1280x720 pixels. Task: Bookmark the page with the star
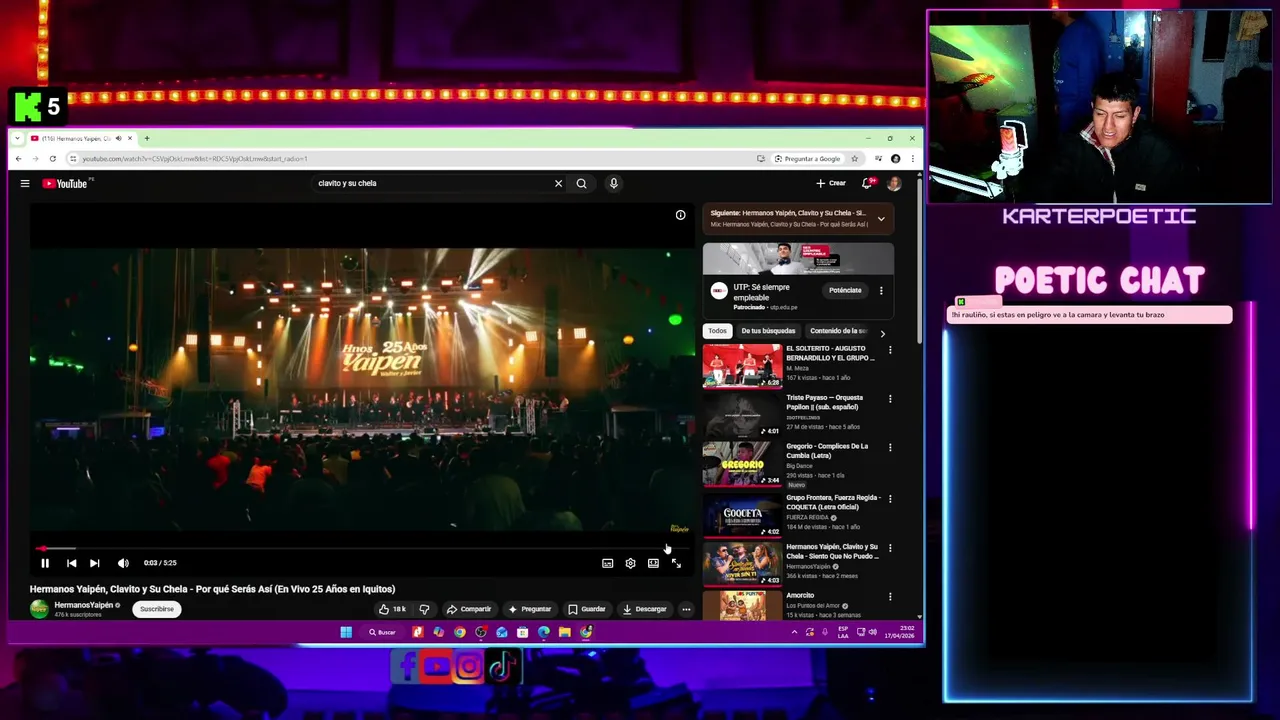coord(854,159)
